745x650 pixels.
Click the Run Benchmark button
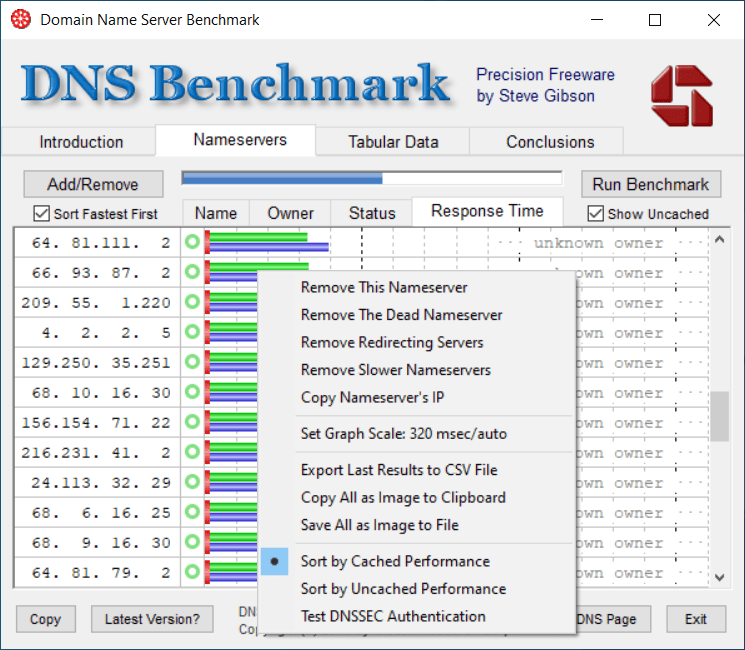(651, 184)
